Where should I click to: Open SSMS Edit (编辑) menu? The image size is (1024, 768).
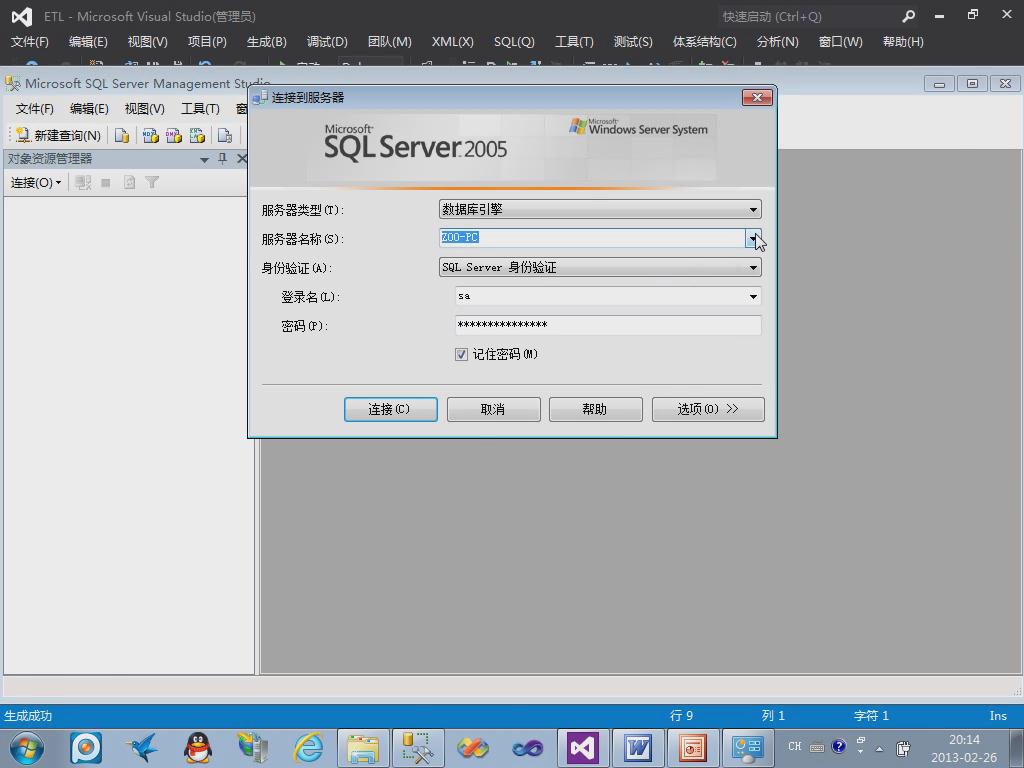click(x=89, y=108)
